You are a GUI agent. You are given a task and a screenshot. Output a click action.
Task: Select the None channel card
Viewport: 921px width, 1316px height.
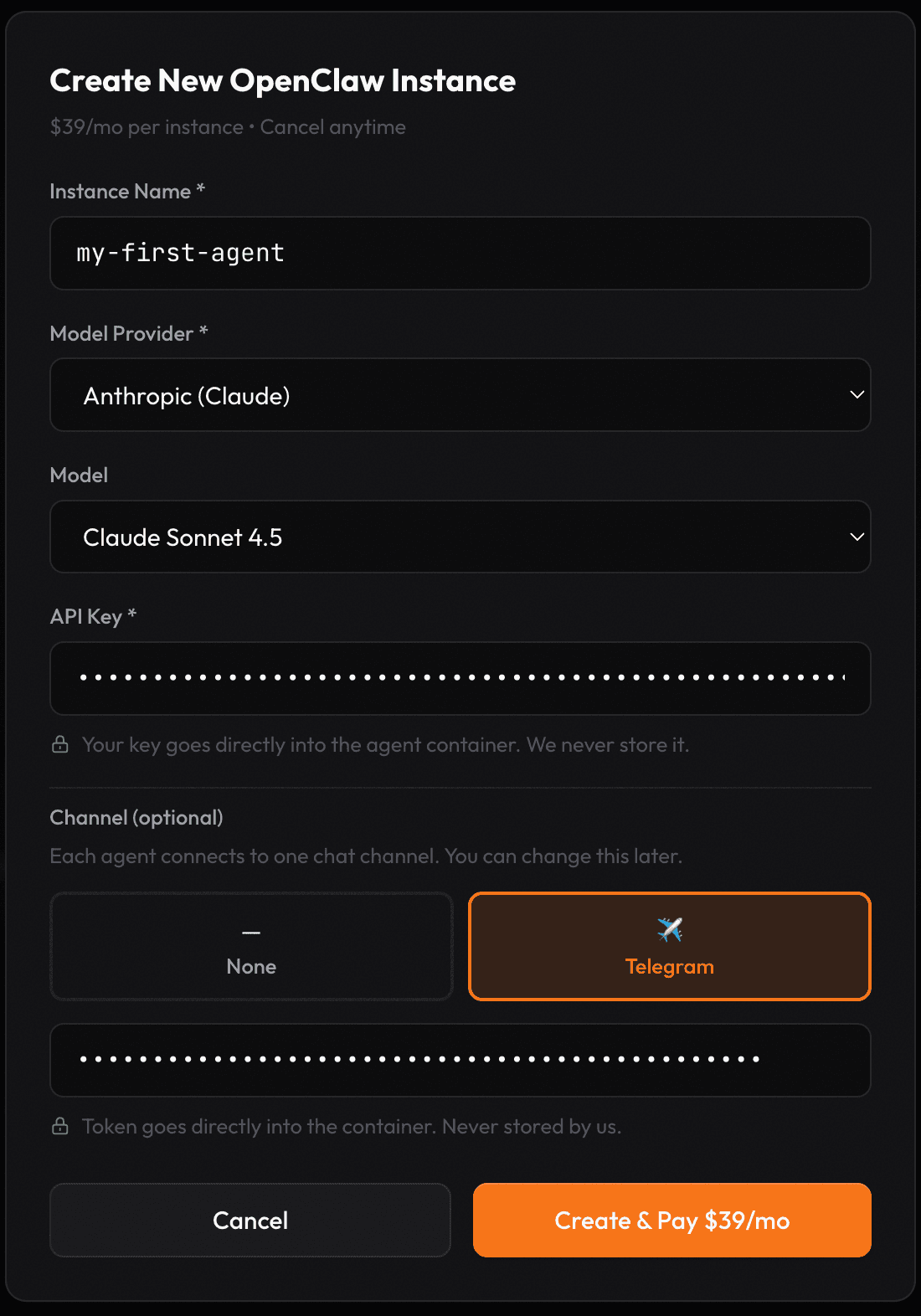pyautogui.click(x=250, y=946)
